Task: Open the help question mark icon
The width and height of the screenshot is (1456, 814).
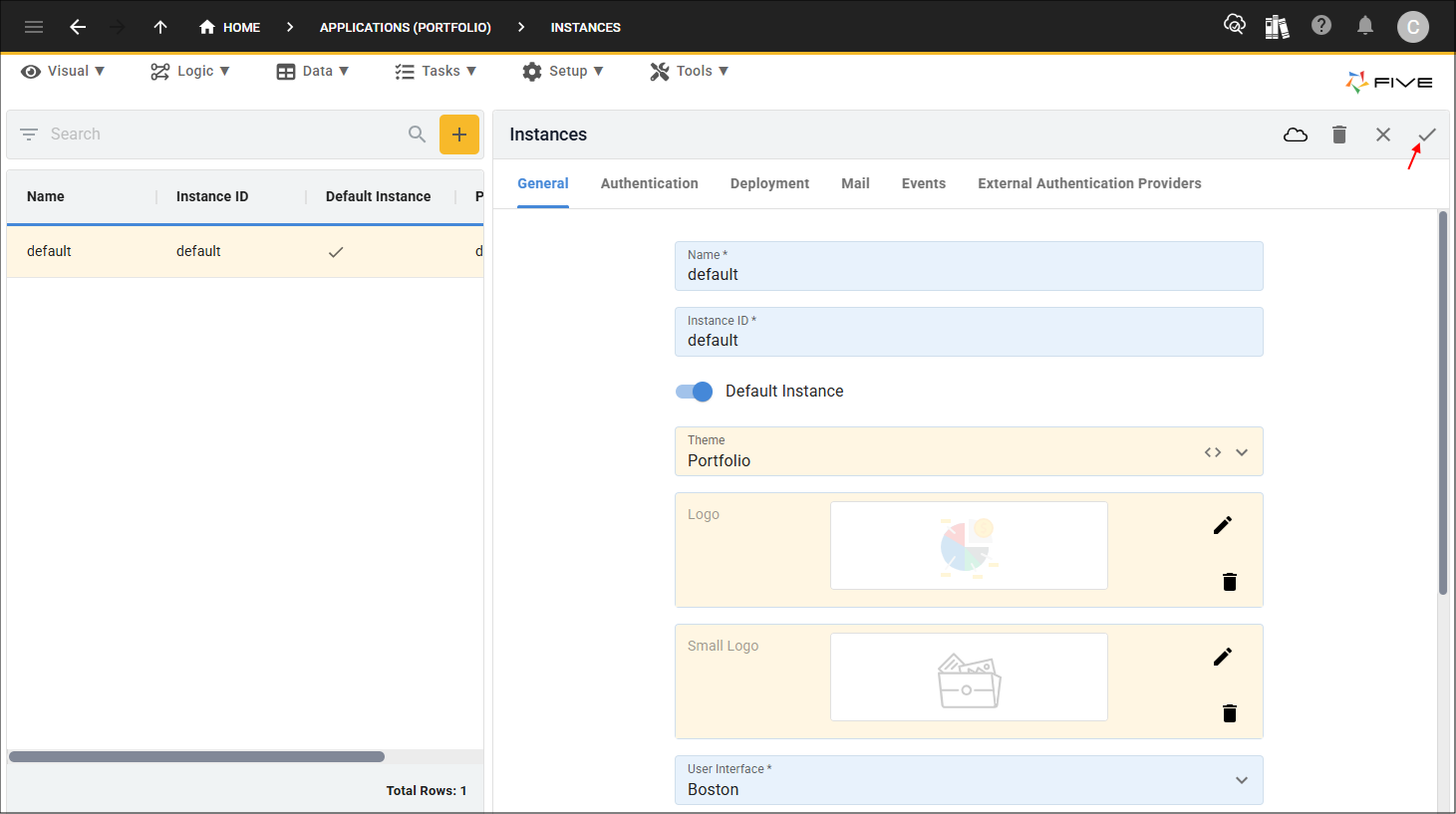Action: (x=1321, y=25)
